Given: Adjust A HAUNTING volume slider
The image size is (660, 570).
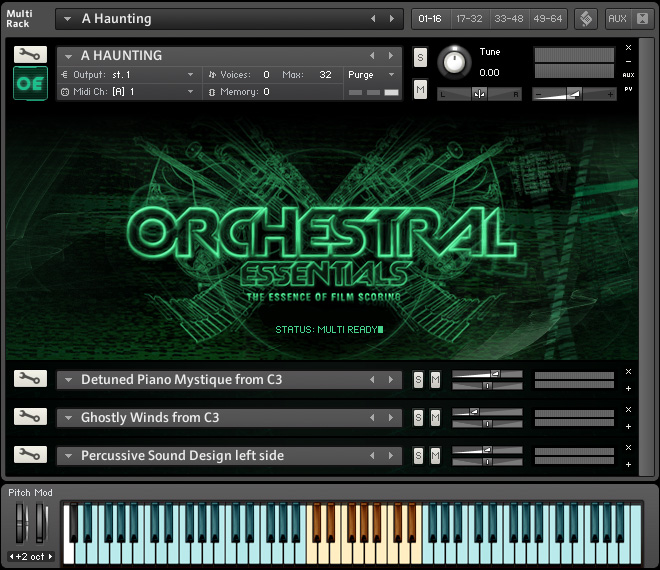Looking at the screenshot, I should [574, 94].
